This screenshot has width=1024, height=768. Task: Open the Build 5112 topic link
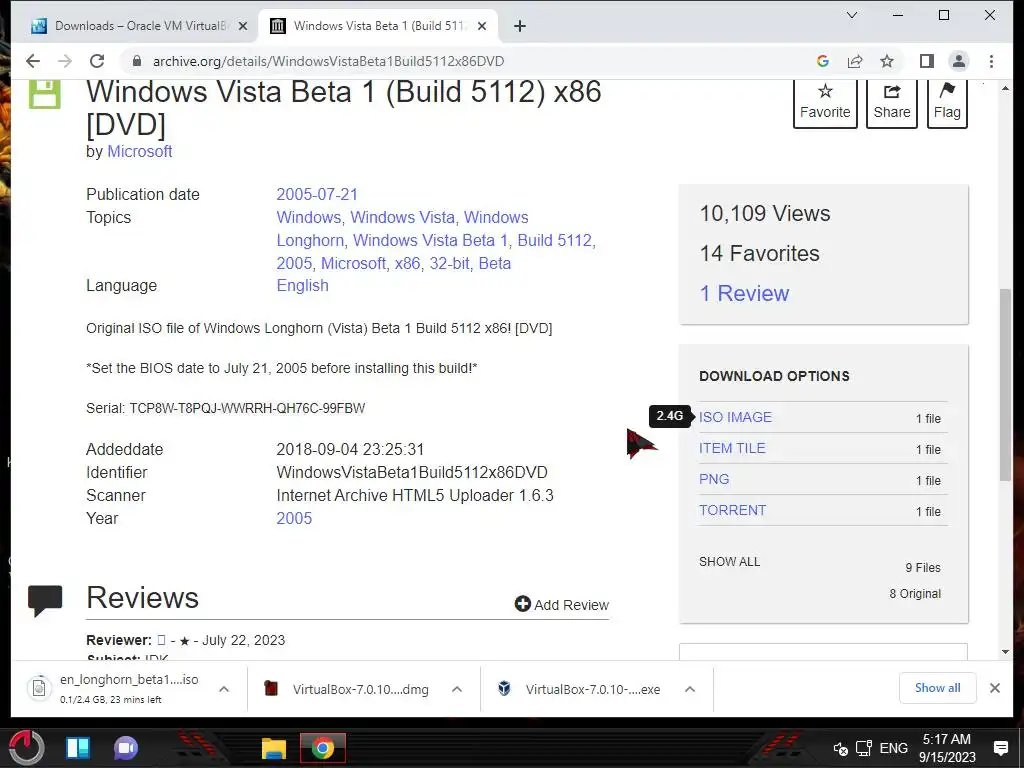pos(554,240)
